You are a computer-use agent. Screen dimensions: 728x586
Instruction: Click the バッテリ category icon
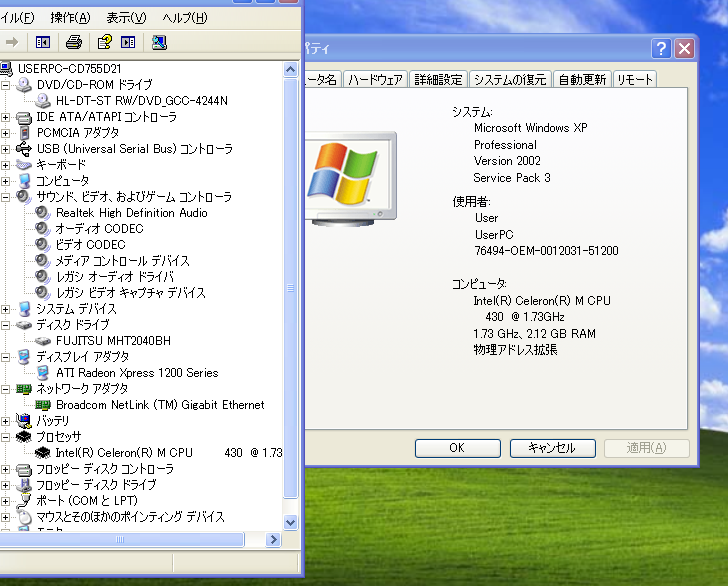point(24,421)
